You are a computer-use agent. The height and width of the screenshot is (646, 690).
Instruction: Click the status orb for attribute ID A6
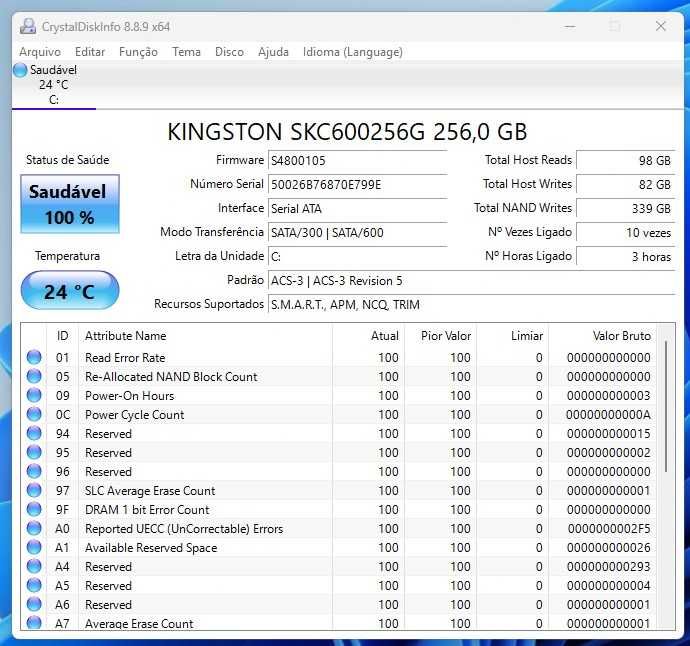(x=34, y=604)
